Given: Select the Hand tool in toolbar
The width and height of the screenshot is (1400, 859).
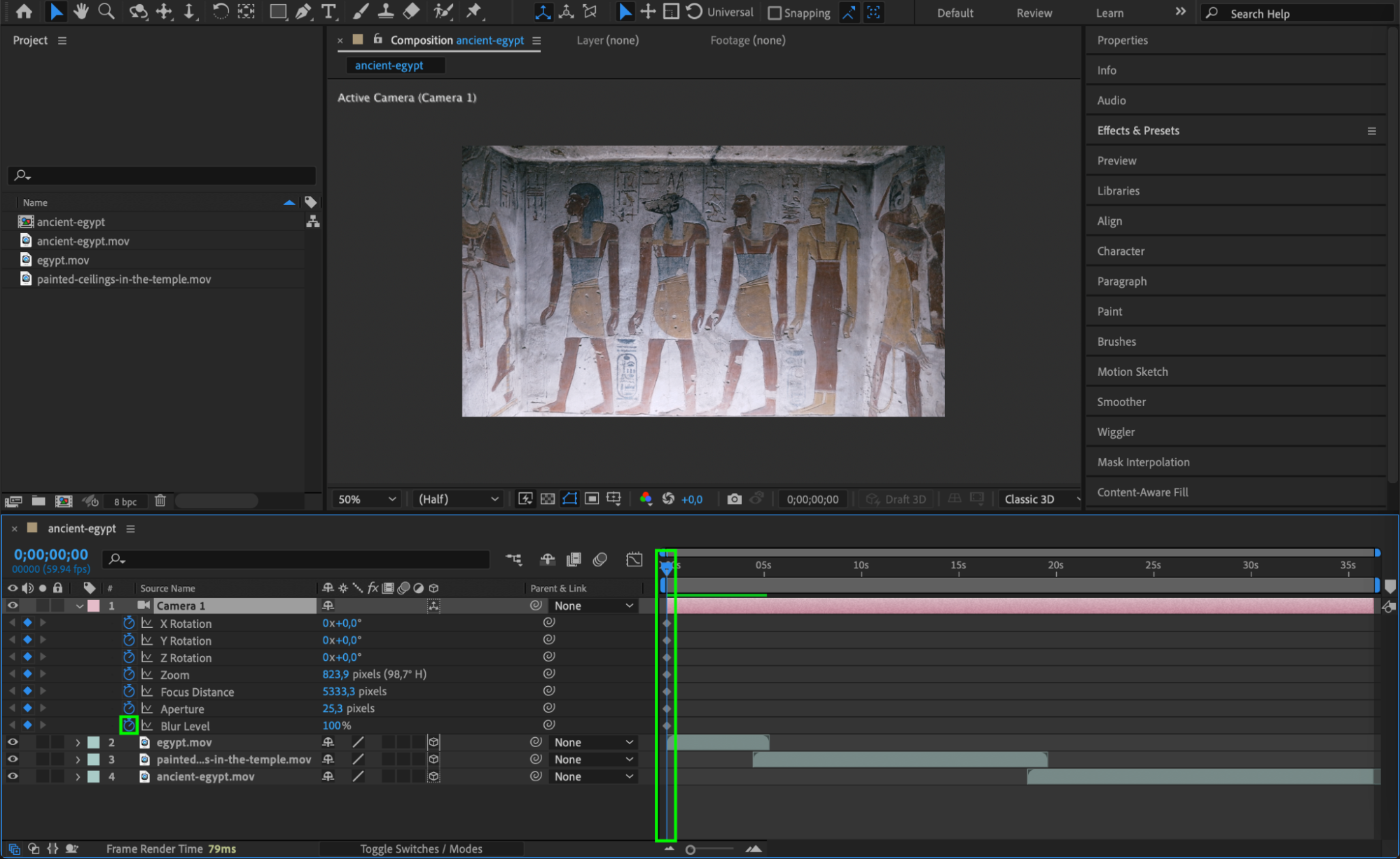Looking at the screenshot, I should tap(81, 11).
